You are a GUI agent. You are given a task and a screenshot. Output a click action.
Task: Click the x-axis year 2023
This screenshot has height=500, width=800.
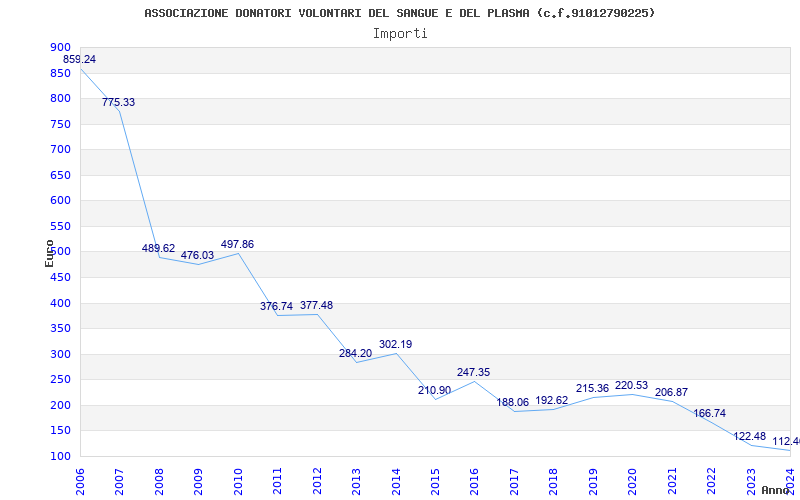click(x=751, y=481)
